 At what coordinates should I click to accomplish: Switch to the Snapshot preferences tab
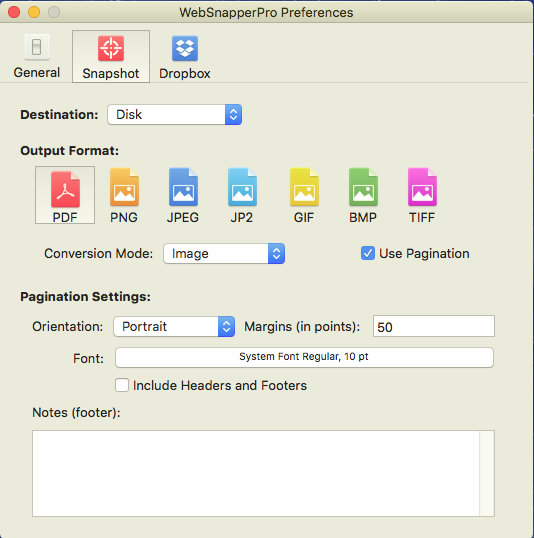pos(111,57)
